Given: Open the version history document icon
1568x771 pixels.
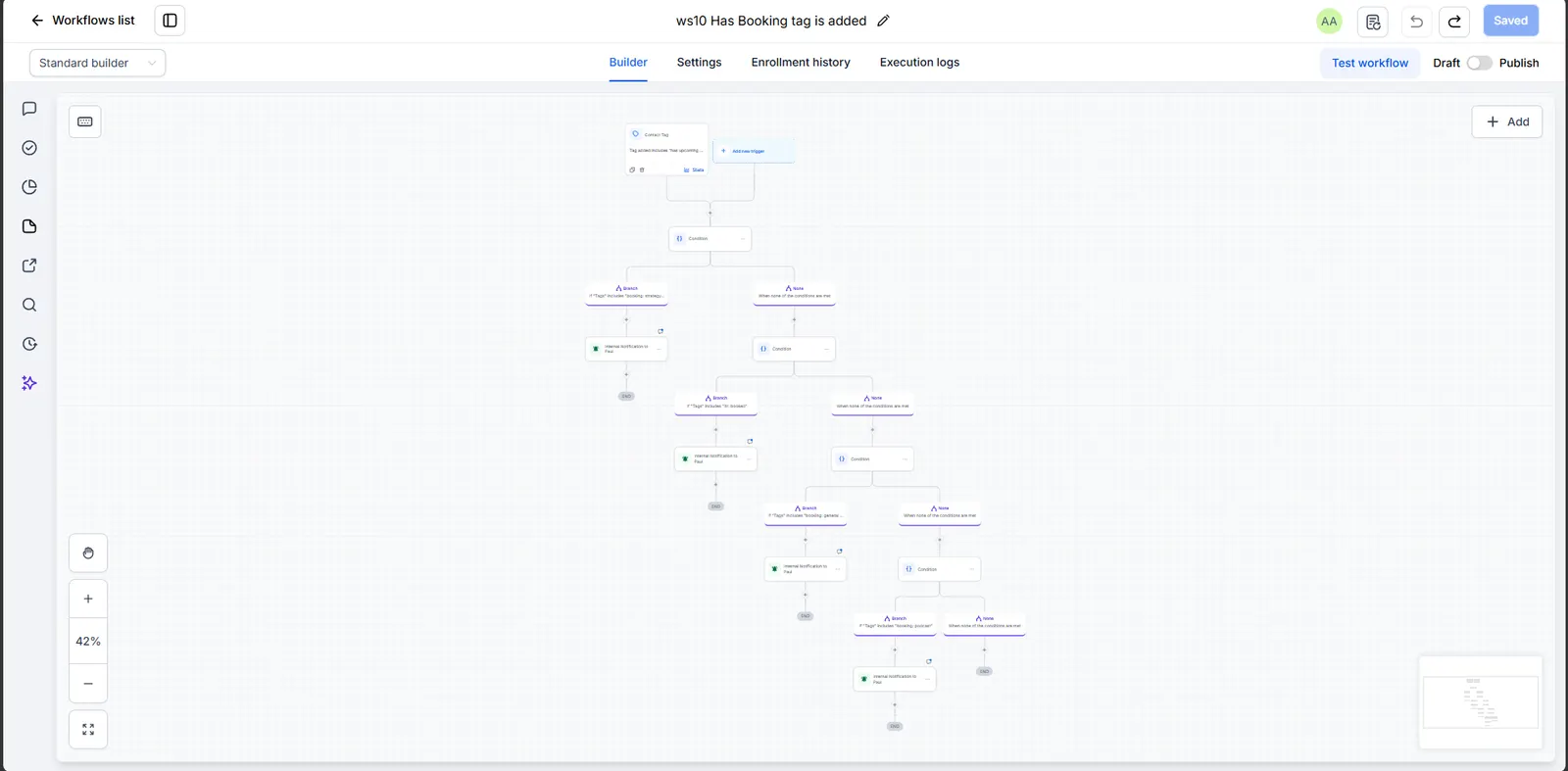Looking at the screenshot, I should pos(1373,22).
